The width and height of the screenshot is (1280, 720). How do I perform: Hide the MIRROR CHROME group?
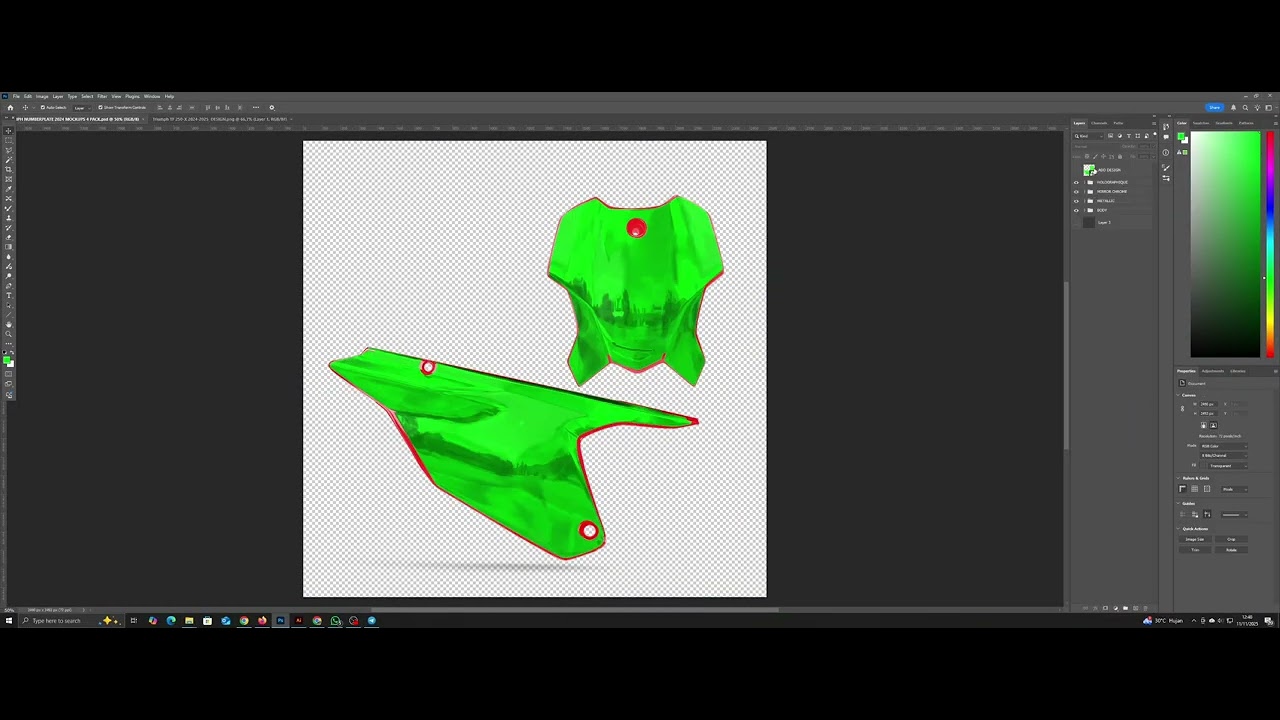[1076, 192]
